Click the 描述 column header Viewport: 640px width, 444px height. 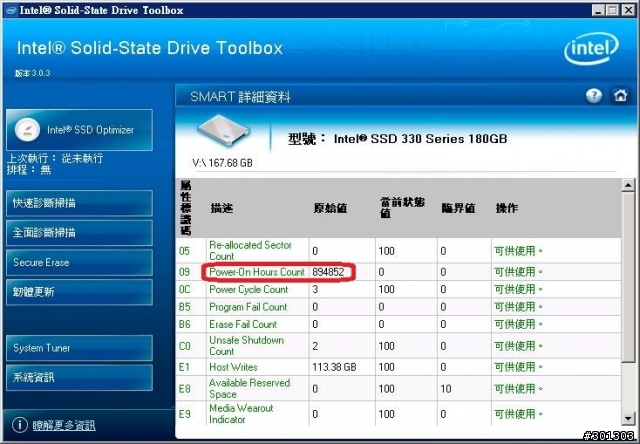click(x=222, y=208)
